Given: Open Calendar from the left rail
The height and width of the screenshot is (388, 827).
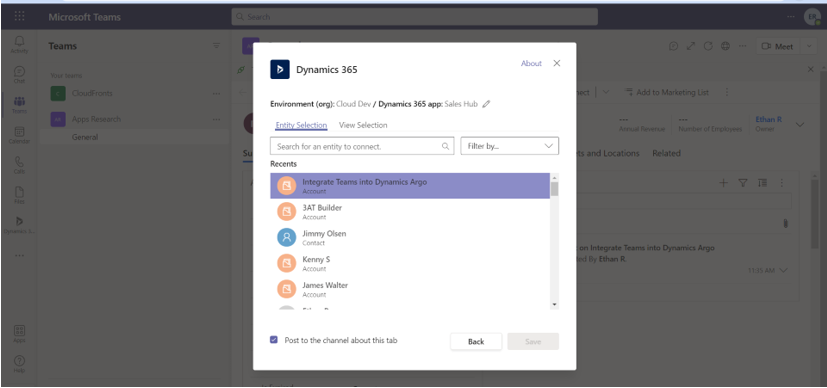Looking at the screenshot, I should click(x=20, y=135).
